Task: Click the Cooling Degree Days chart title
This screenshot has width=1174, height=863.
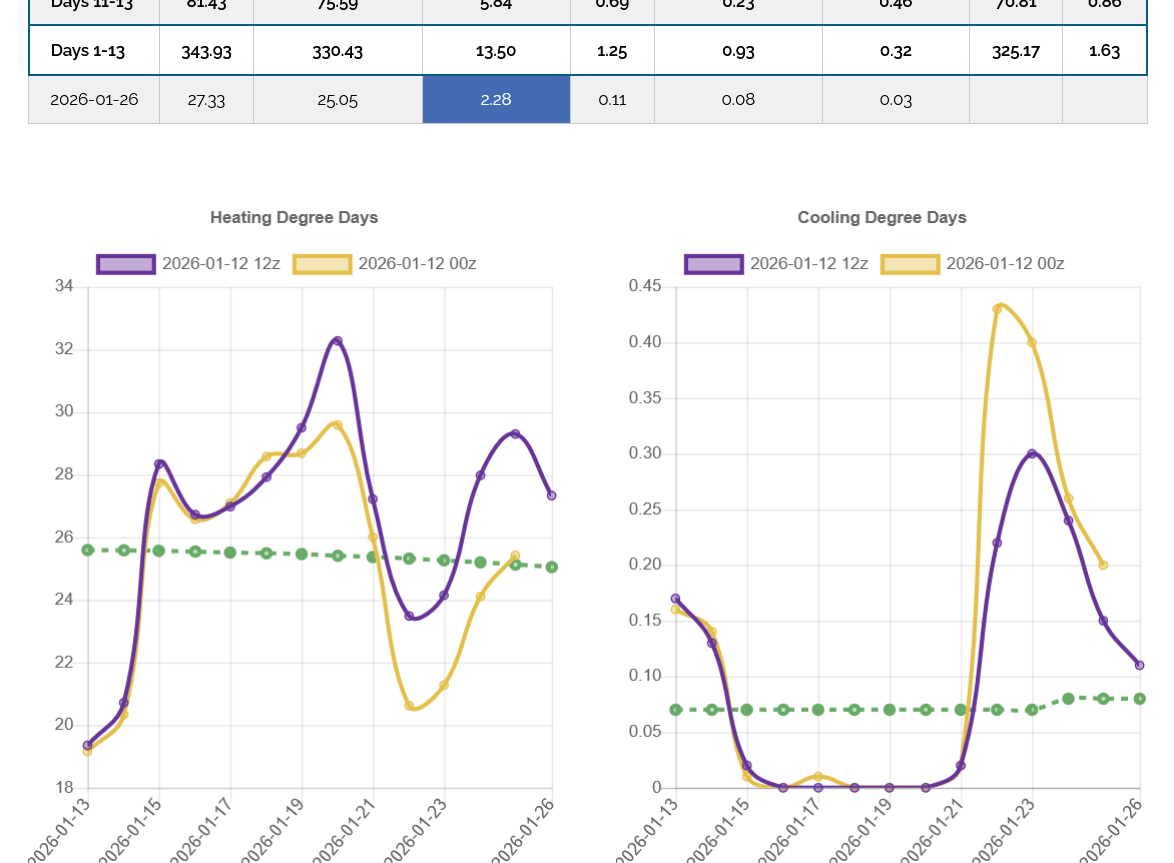Action: pyautogui.click(x=881, y=217)
